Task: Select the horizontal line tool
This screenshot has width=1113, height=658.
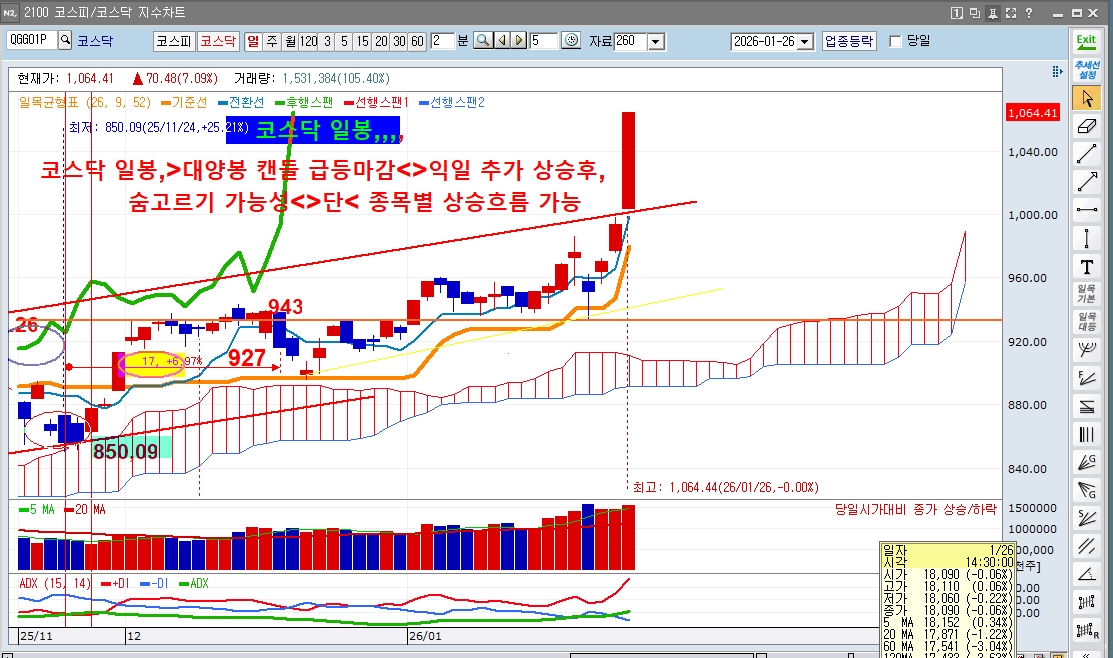Action: tap(1087, 209)
